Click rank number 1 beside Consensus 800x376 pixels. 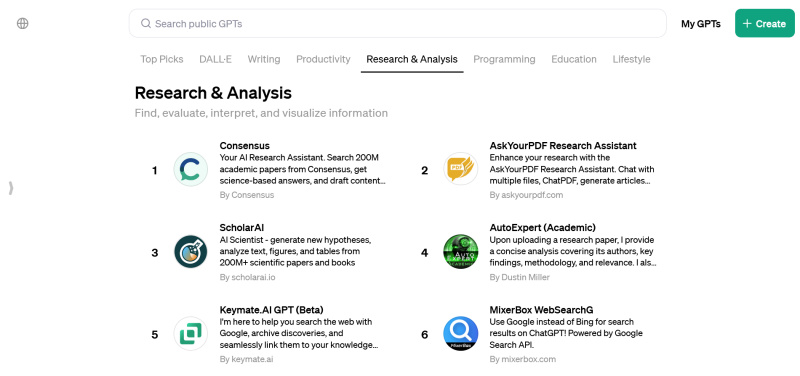tap(155, 170)
